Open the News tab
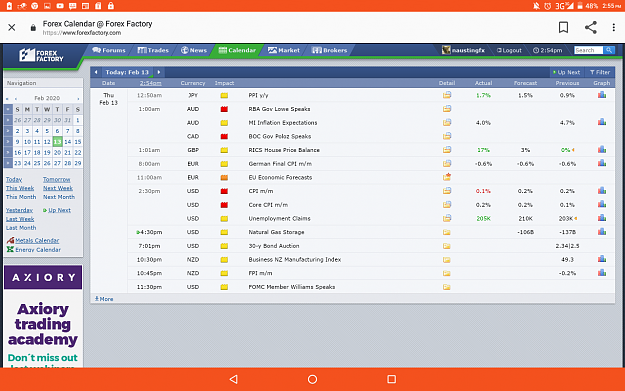The width and height of the screenshot is (625, 391). click(194, 50)
